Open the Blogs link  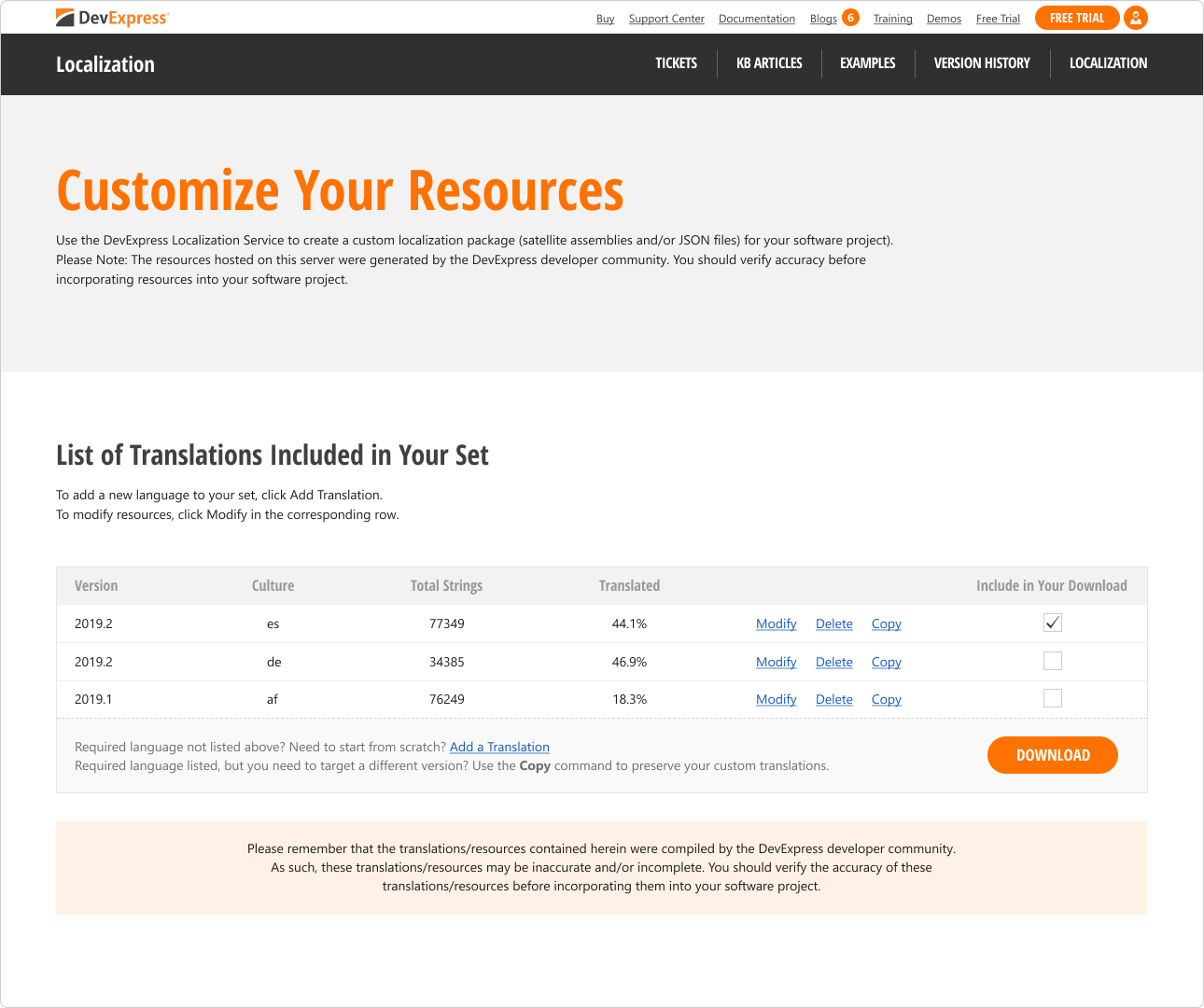click(x=823, y=19)
